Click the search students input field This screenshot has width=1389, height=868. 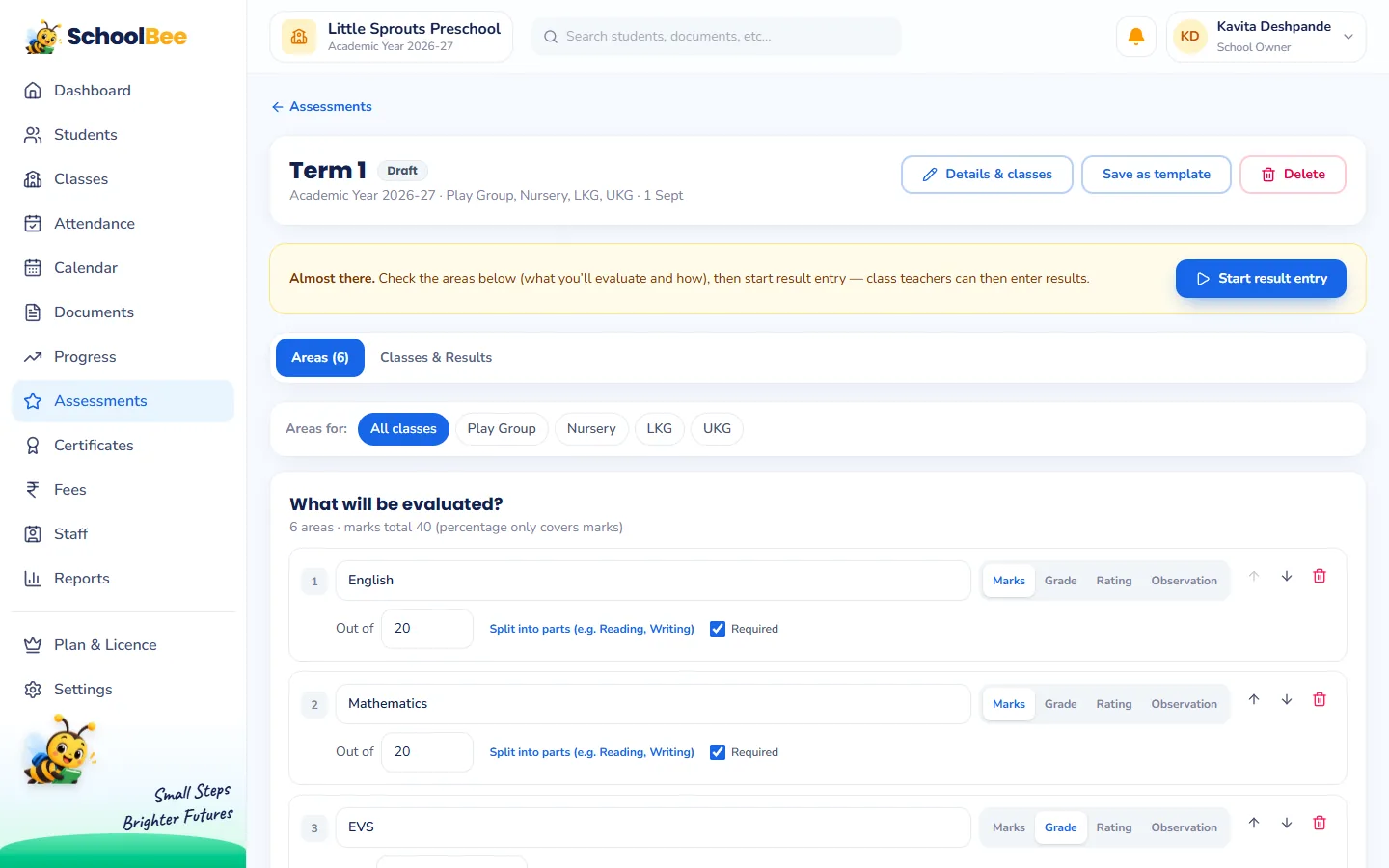point(717,37)
